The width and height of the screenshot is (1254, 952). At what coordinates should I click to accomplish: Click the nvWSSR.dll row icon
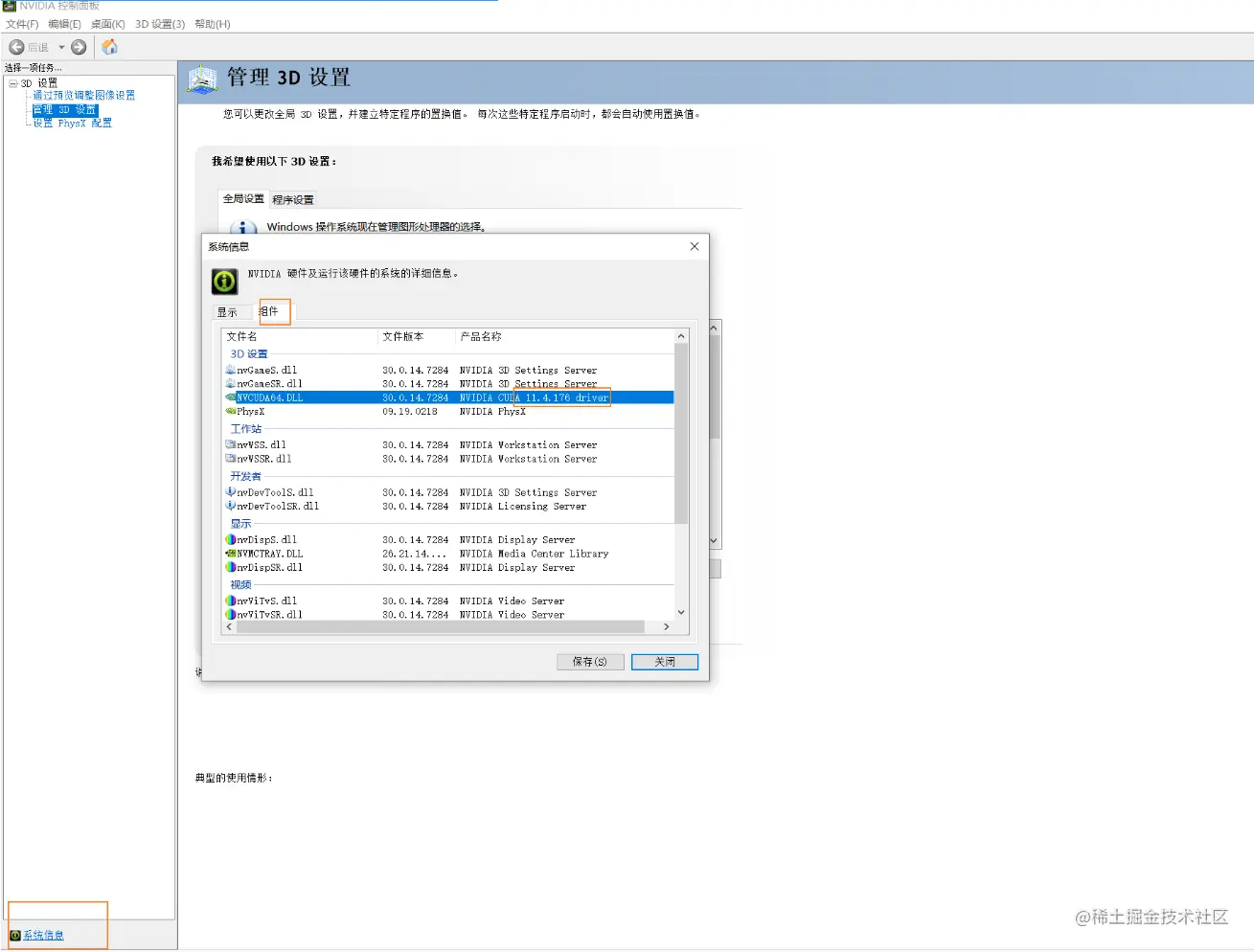pyautogui.click(x=230, y=458)
